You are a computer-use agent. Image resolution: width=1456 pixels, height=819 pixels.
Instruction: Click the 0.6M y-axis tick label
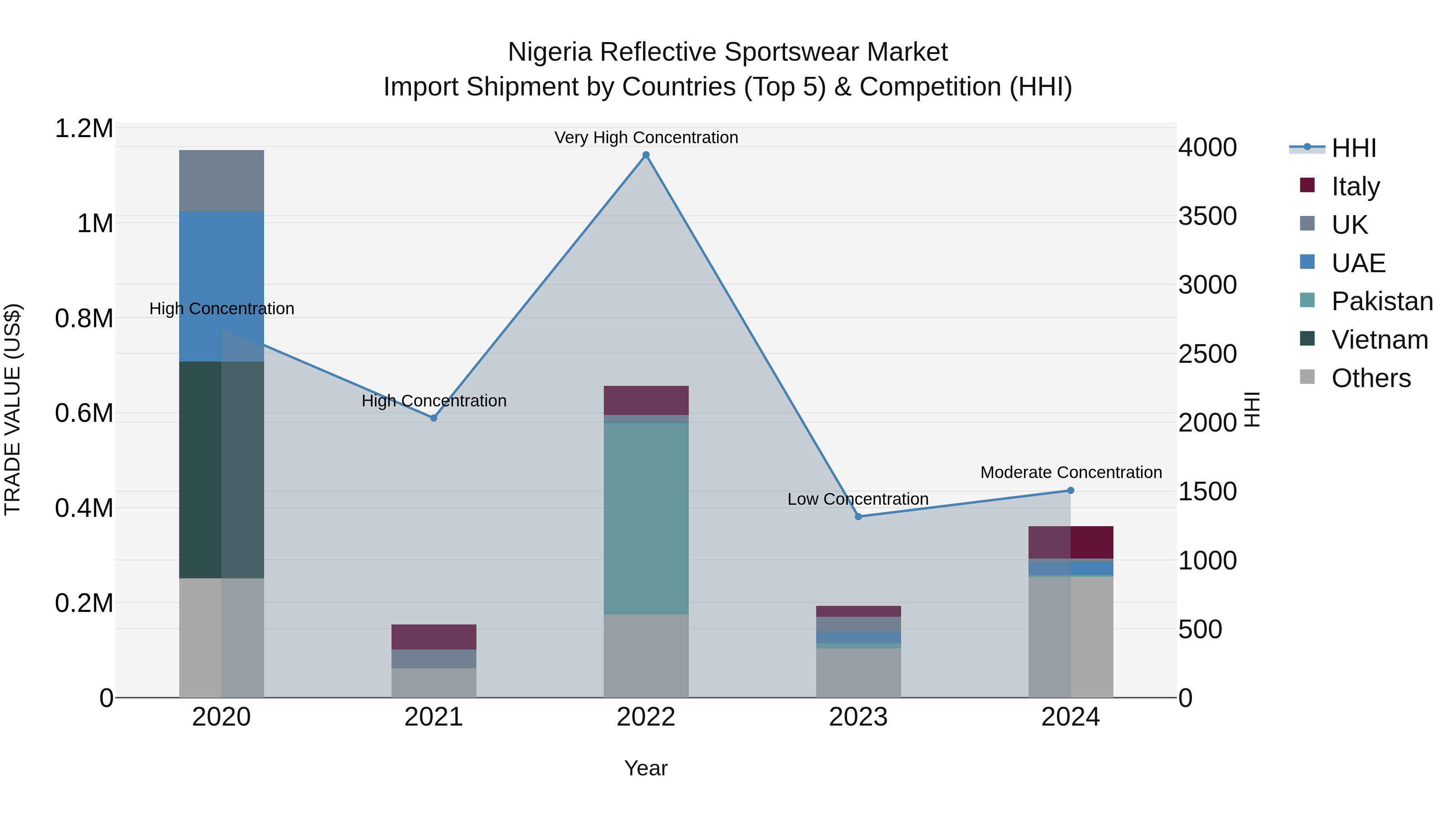point(84,413)
